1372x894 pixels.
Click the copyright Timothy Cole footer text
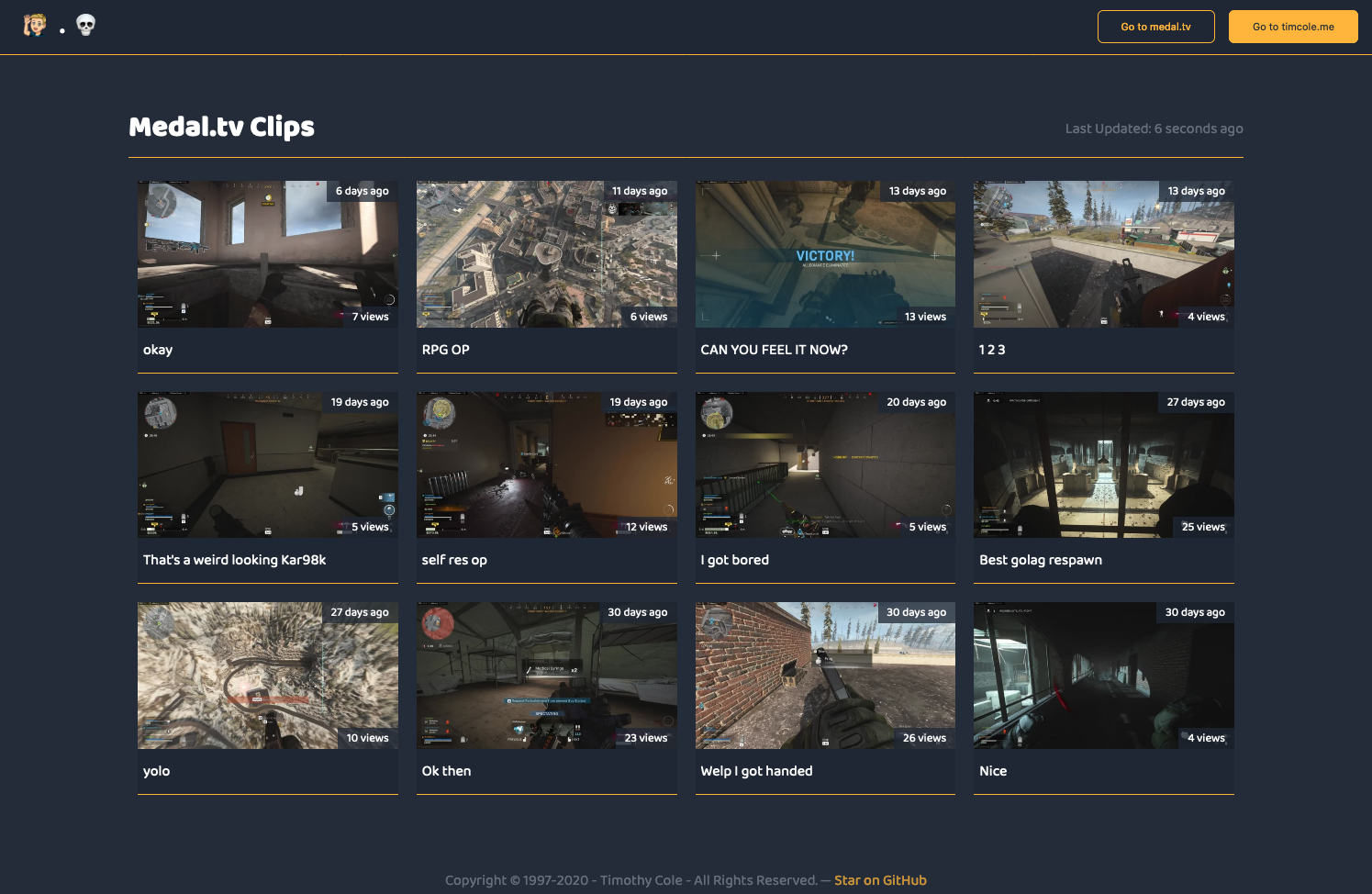point(631,880)
